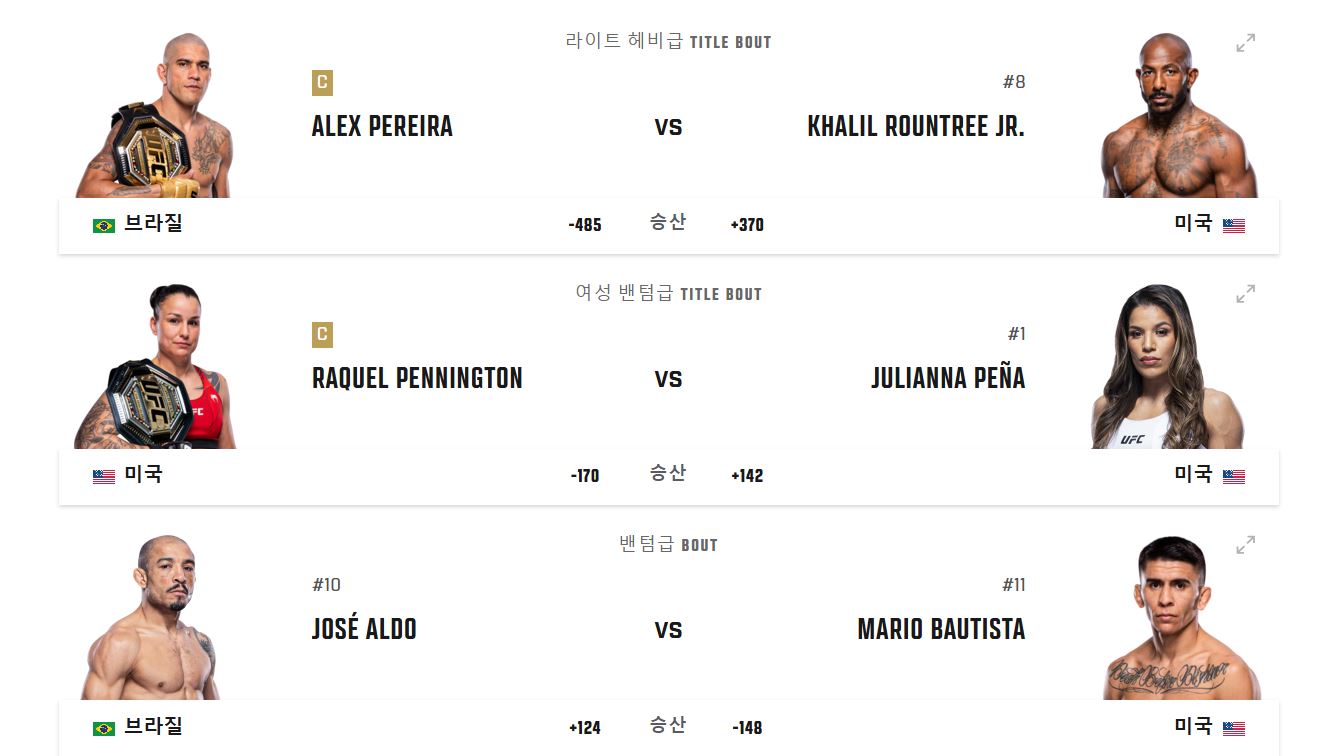
Task: Click the 라이트 헤비급 TITLE BOUT label
Action: pos(667,42)
